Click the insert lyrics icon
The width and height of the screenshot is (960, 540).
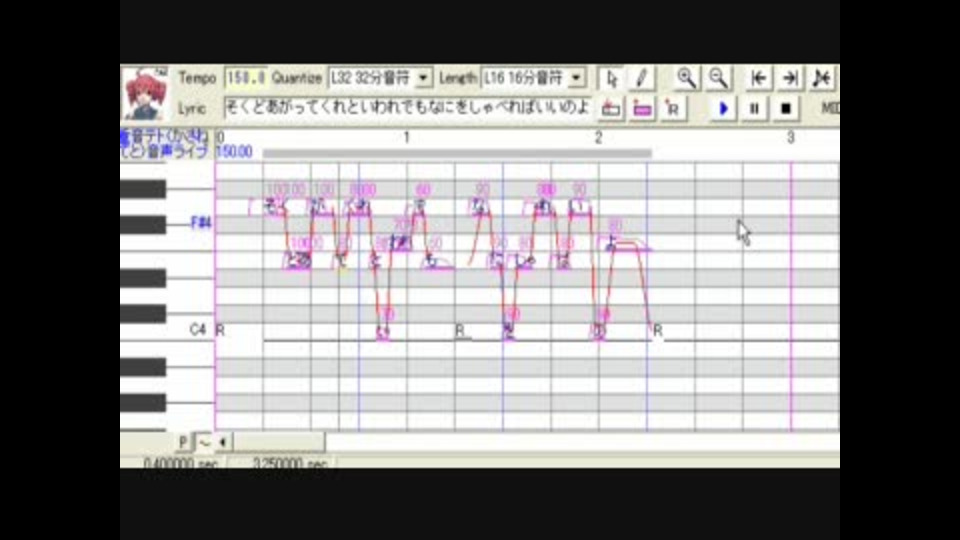click(611, 109)
